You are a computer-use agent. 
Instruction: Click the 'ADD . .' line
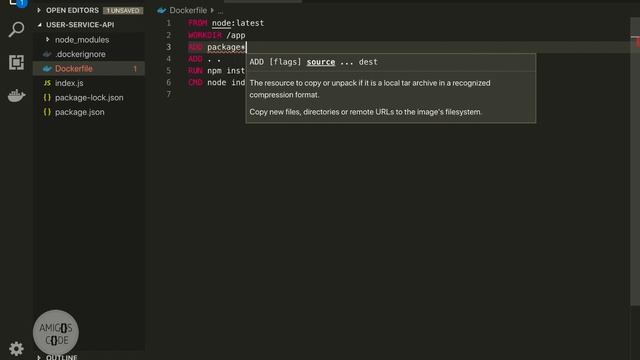pyautogui.click(x=204, y=59)
